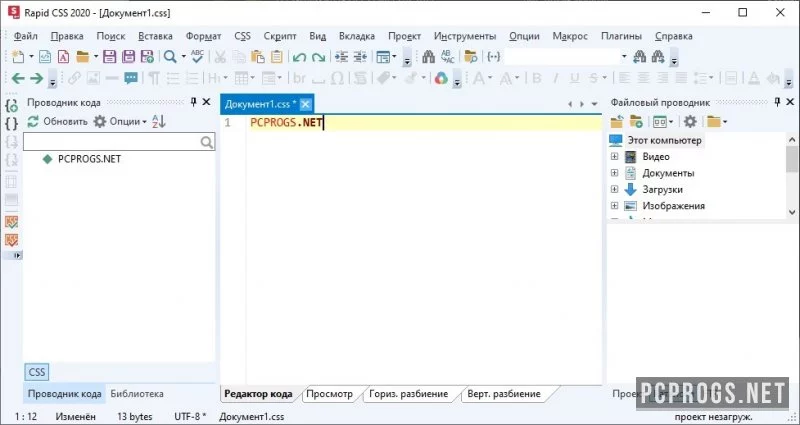The image size is (800, 425).
Task: Click the file explorer scrollbar down arrow
Action: [x=791, y=212]
